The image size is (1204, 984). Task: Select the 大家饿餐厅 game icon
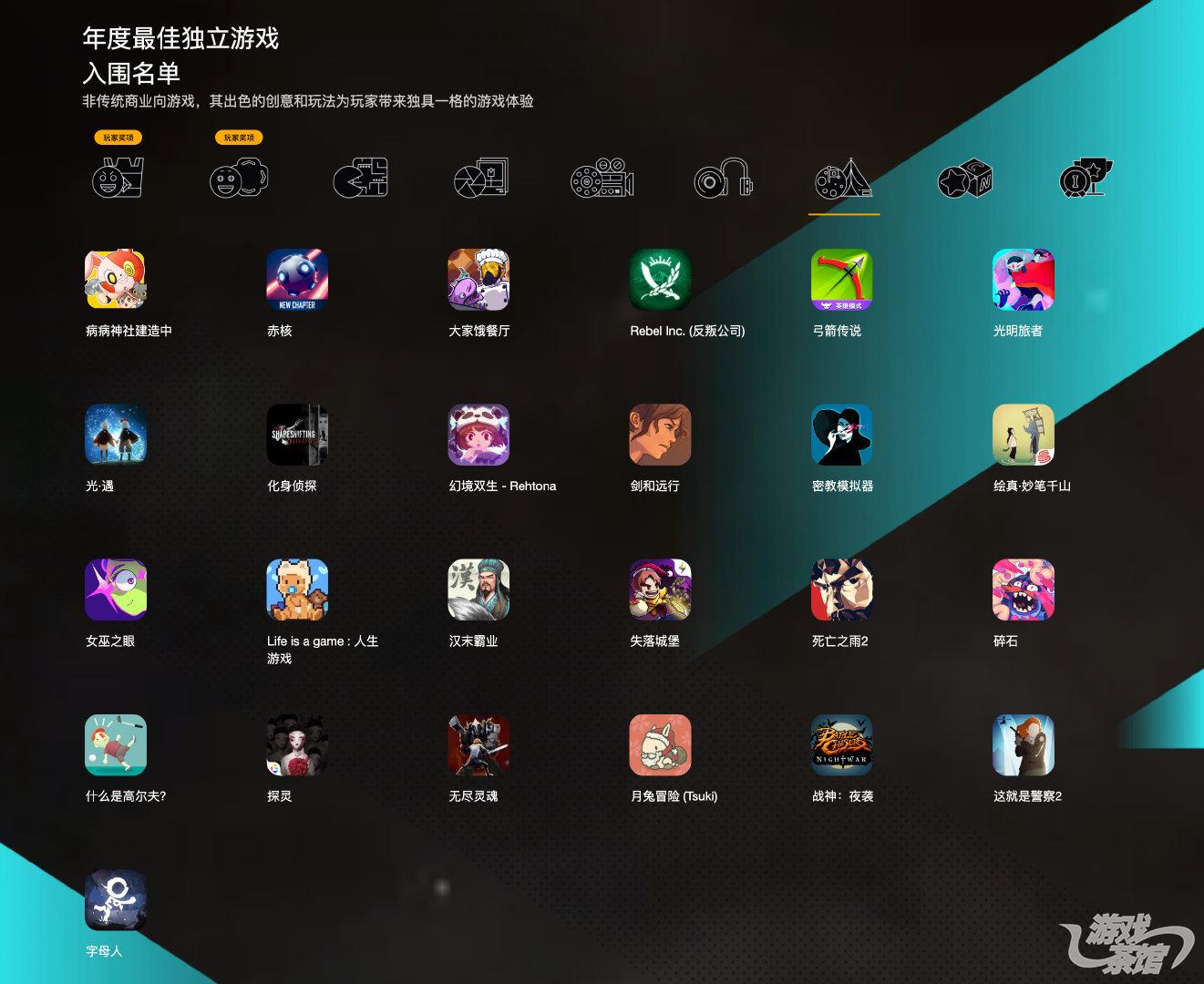coord(479,280)
